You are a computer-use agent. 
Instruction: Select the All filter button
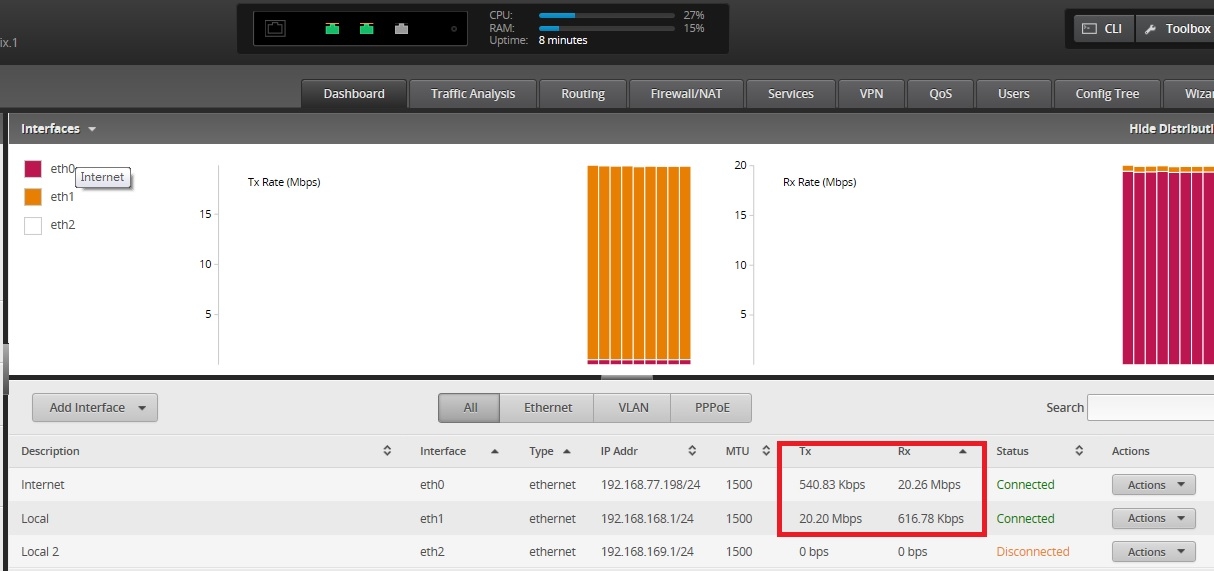click(x=471, y=407)
